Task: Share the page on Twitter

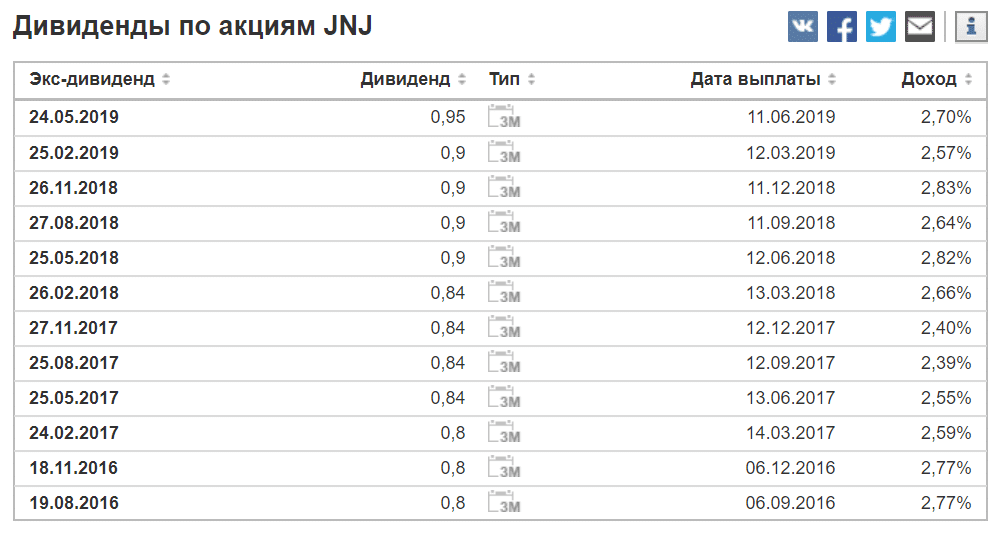Action: pyautogui.click(x=880, y=27)
